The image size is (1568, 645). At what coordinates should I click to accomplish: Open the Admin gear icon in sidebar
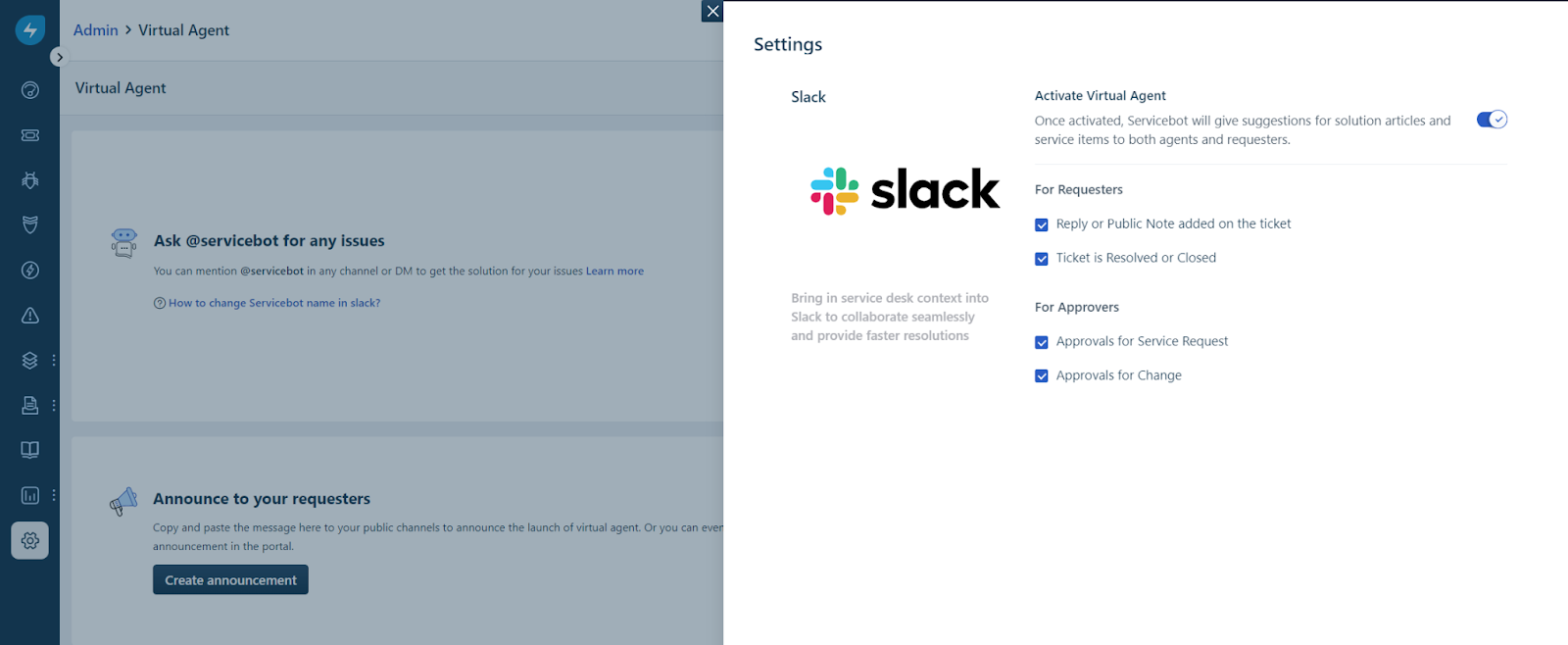pos(30,540)
